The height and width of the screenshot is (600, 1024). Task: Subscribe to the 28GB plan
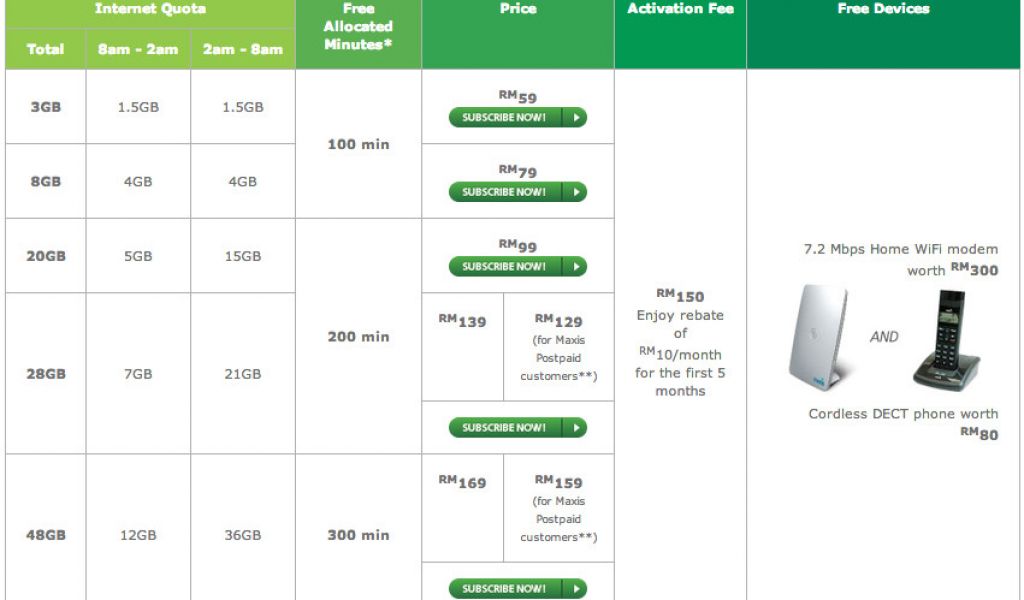pos(505,428)
